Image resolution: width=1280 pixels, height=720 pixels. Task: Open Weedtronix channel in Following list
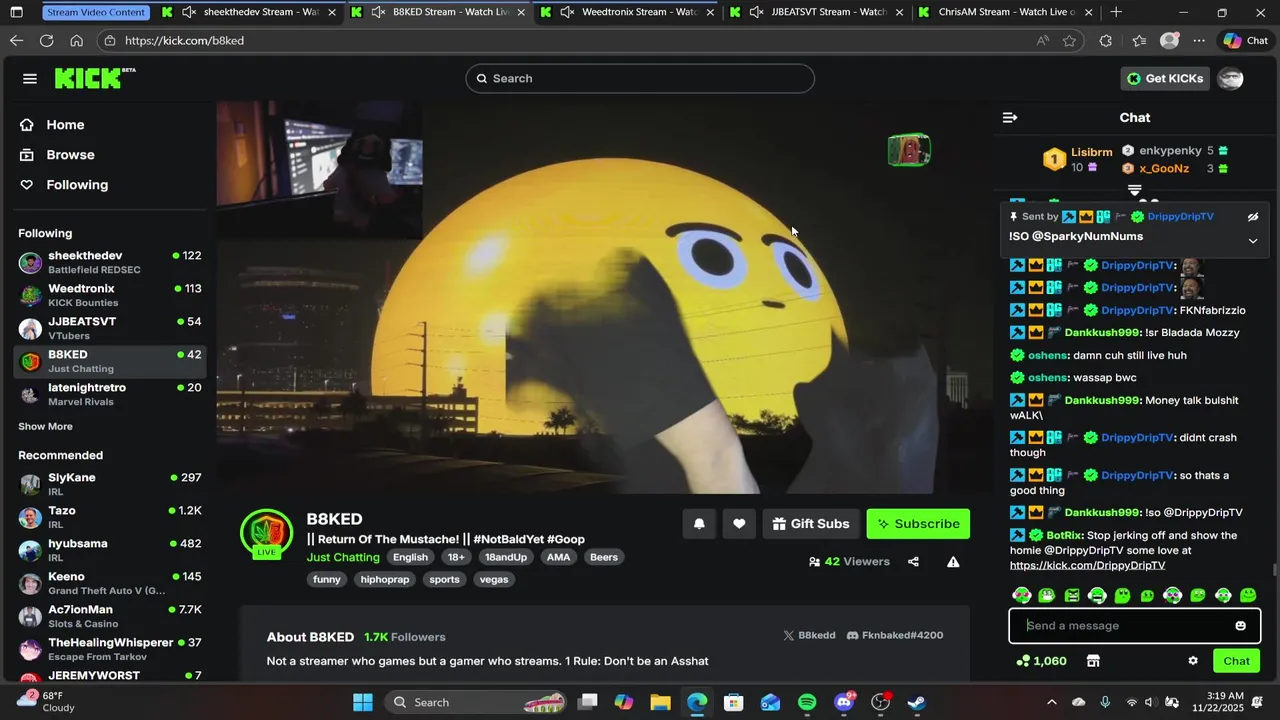(x=110, y=295)
